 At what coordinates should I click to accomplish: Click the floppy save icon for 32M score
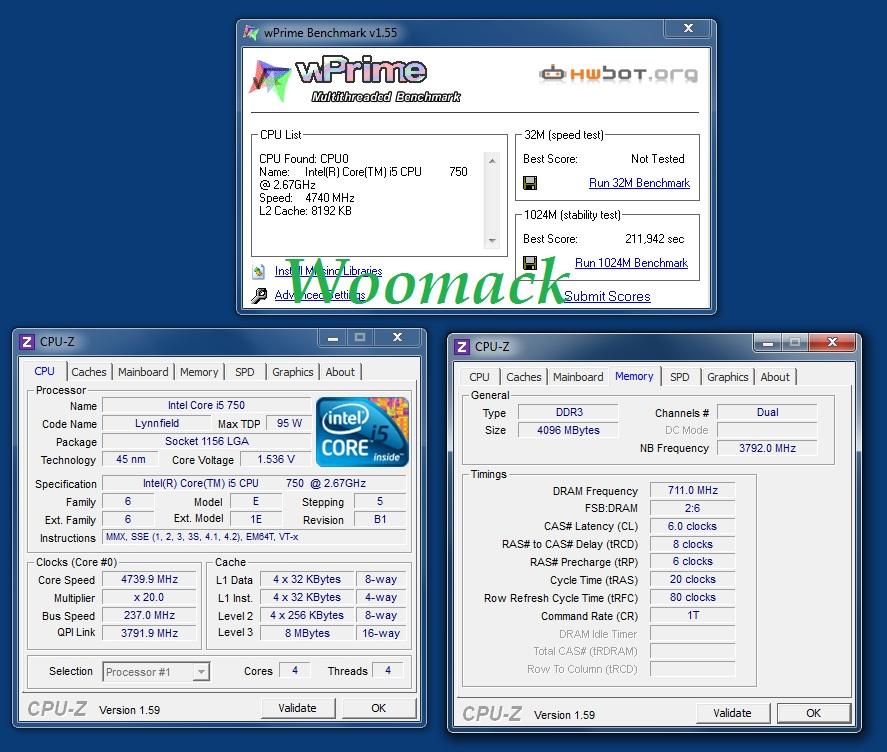[530, 183]
